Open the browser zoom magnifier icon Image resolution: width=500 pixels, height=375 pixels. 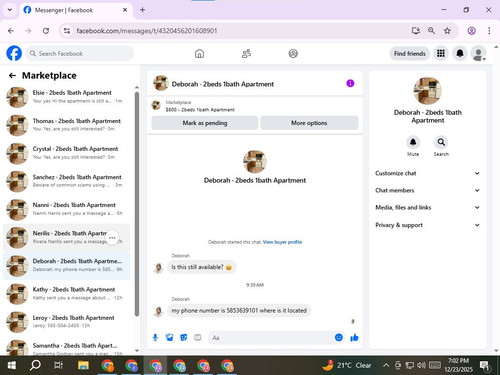point(431,31)
